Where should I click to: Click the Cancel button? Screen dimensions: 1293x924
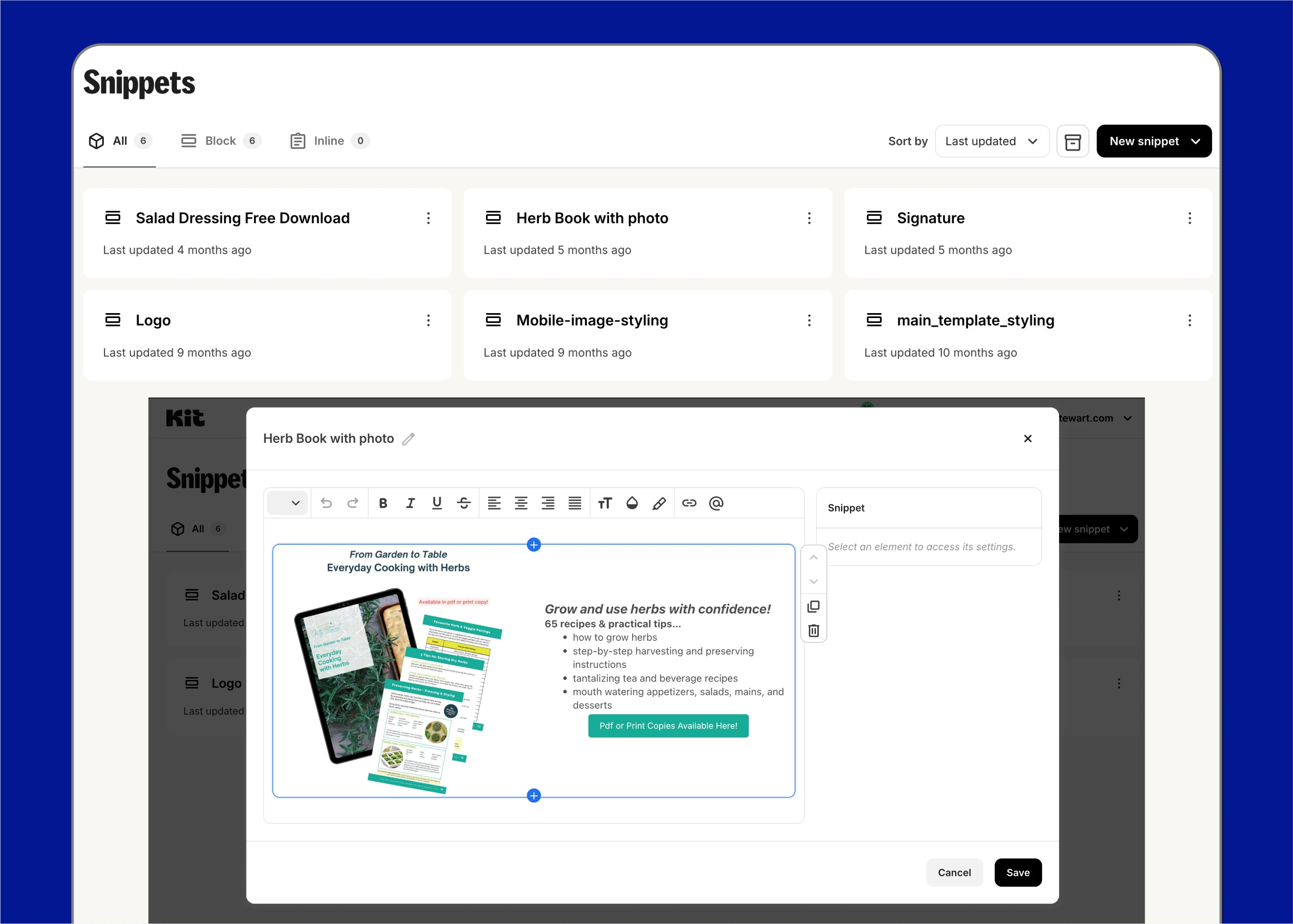click(954, 872)
